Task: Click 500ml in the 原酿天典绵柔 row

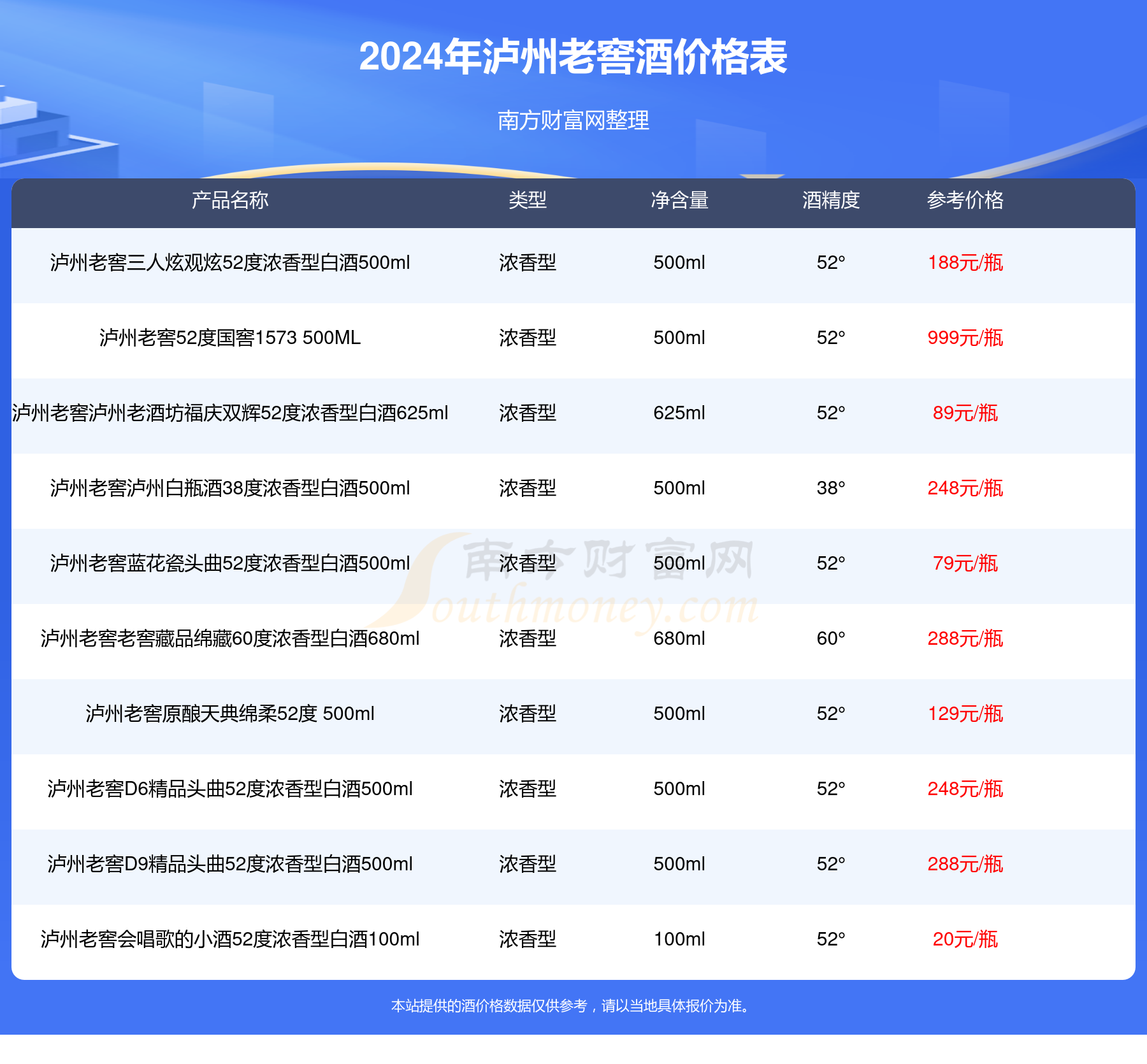Action: (x=679, y=714)
